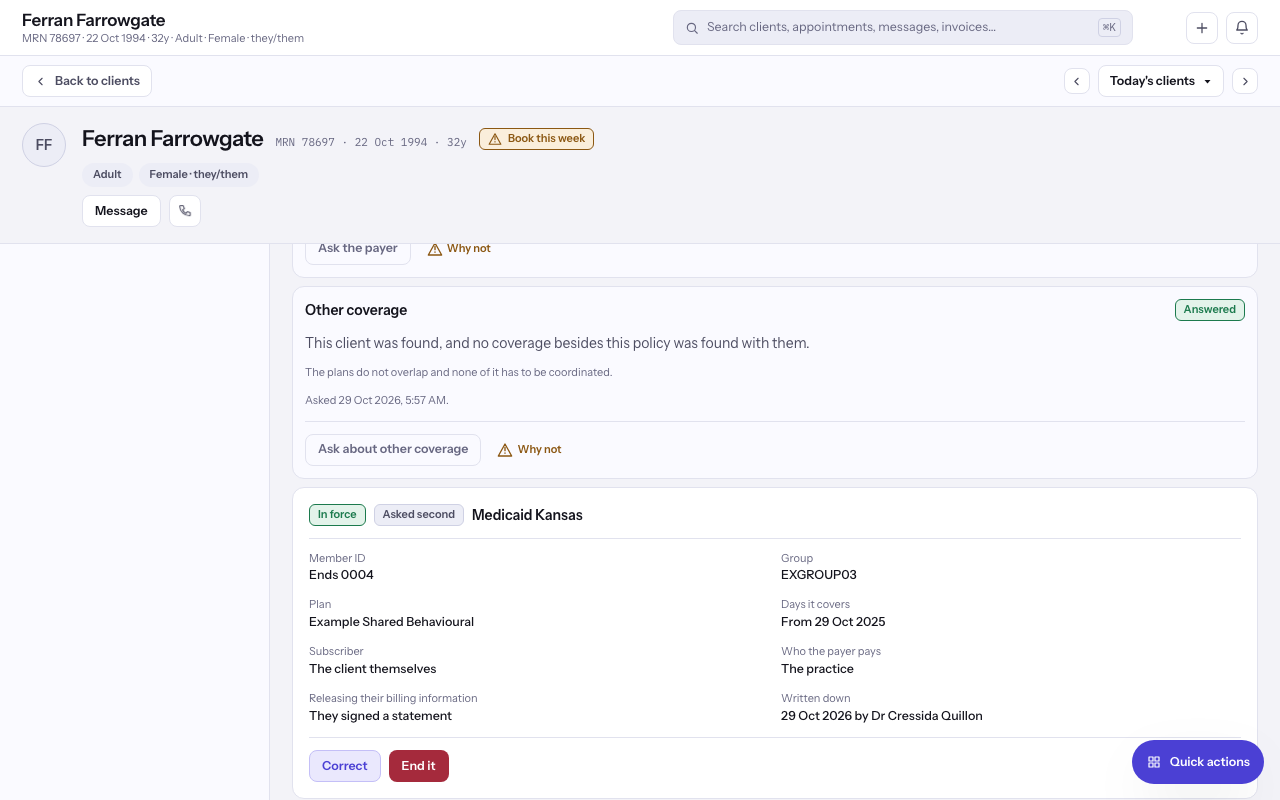Click payer pays value The practice
This screenshot has height=800, width=1280.
pyautogui.click(x=817, y=669)
